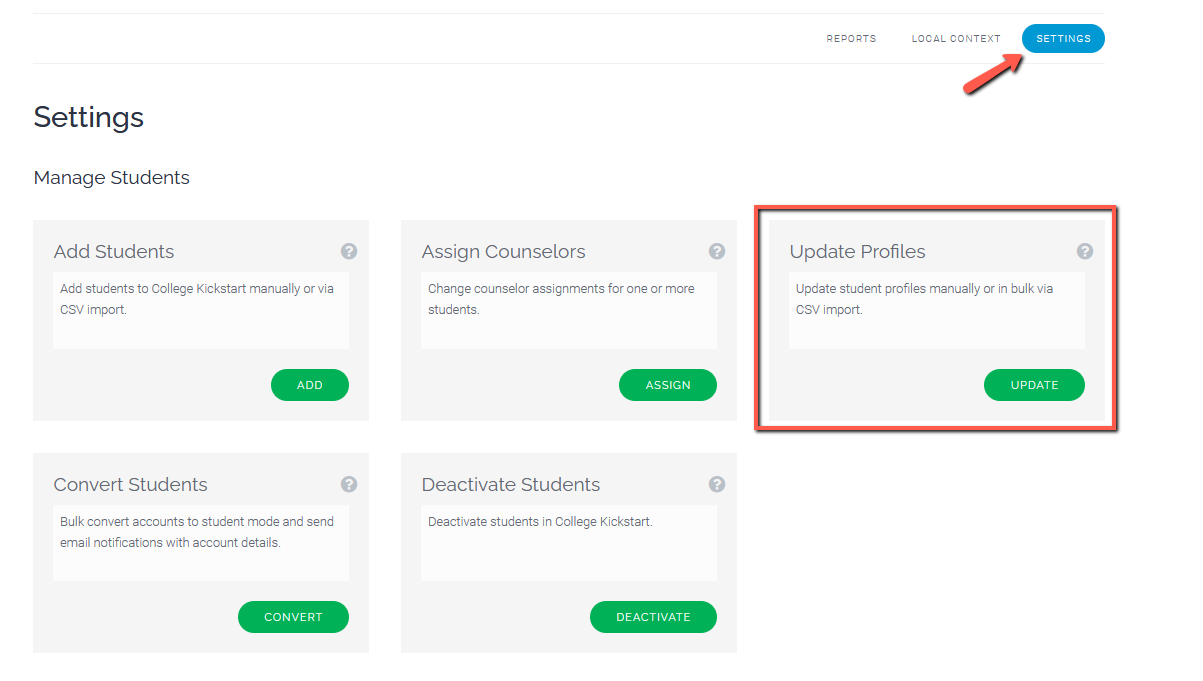Open help icon for Add Students
Image resolution: width=1203 pixels, height=681 pixels.
coord(349,251)
